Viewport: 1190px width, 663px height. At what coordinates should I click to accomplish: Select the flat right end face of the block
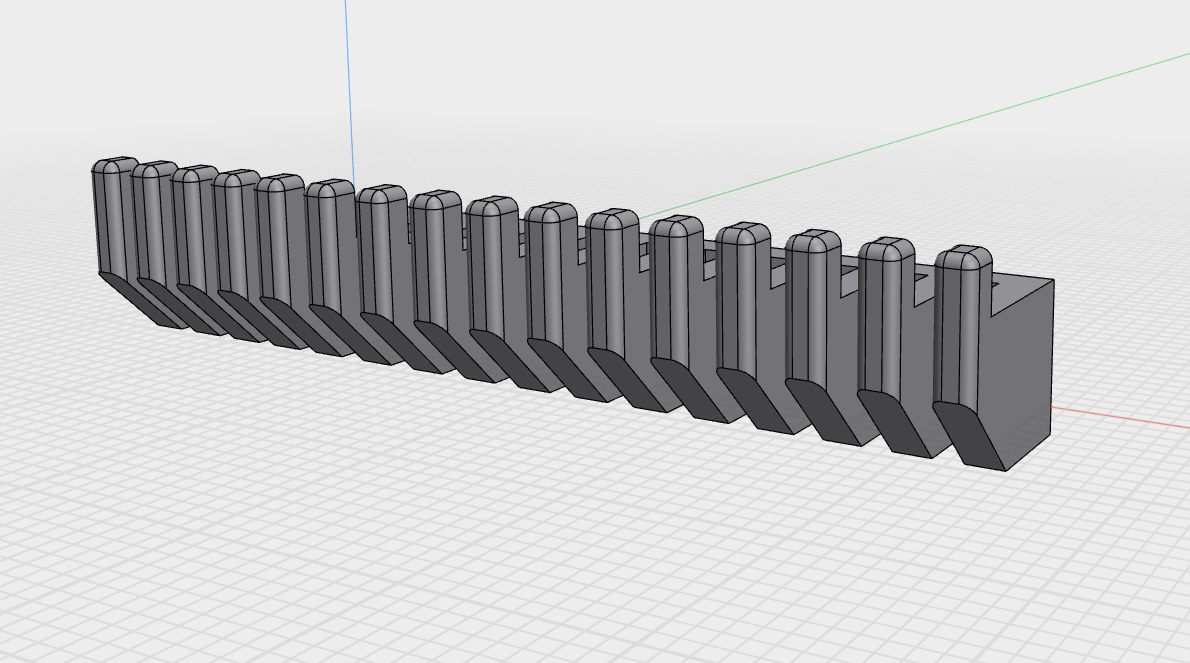[1020, 370]
